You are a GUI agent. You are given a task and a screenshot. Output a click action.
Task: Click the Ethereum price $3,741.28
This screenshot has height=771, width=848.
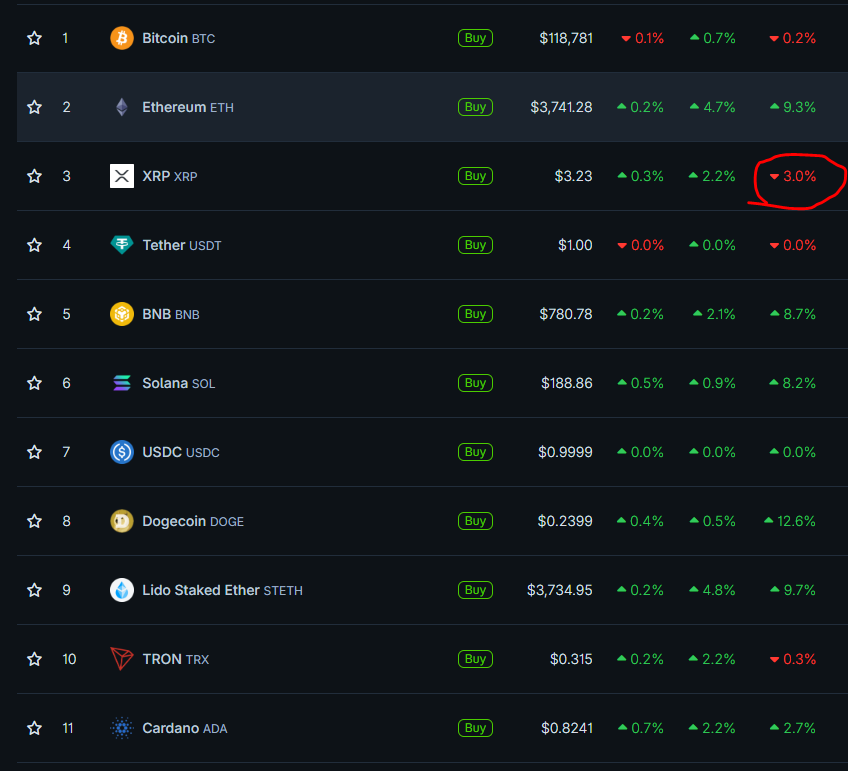561,107
